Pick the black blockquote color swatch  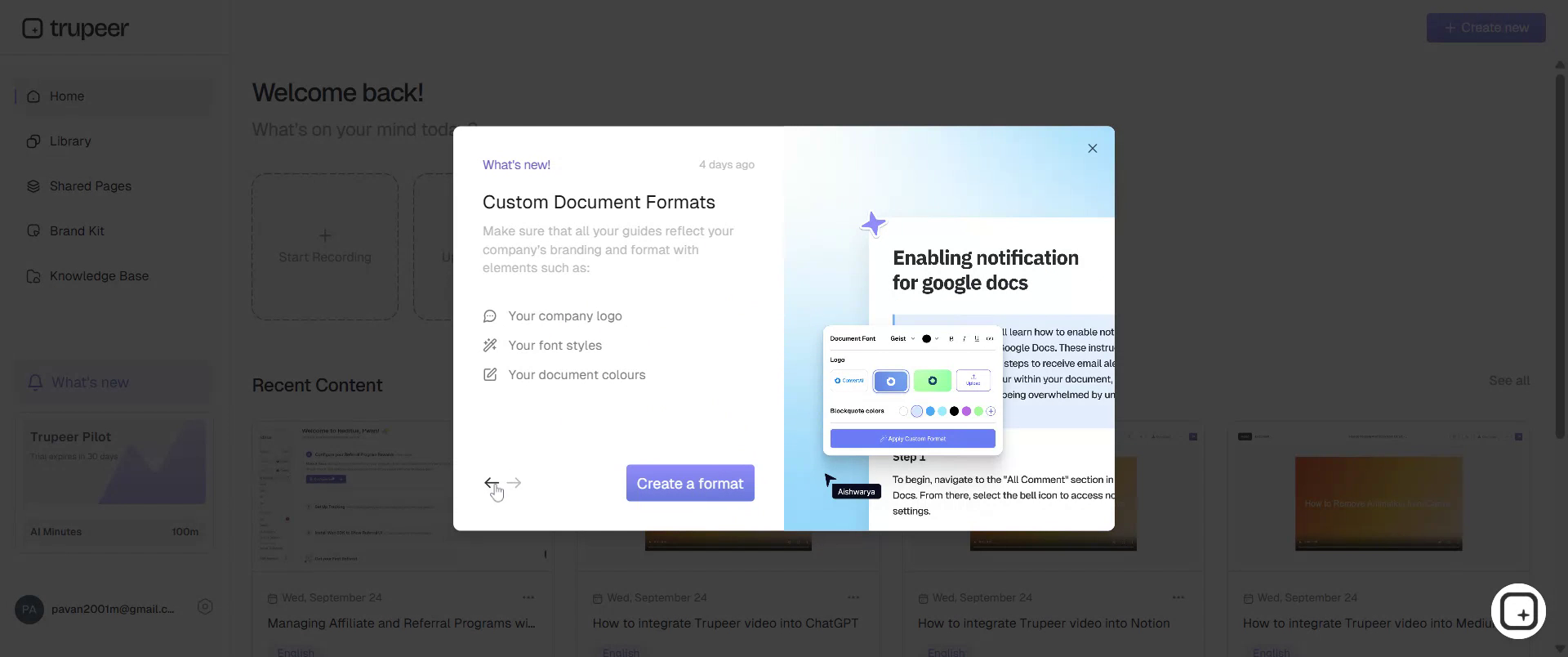coord(954,411)
